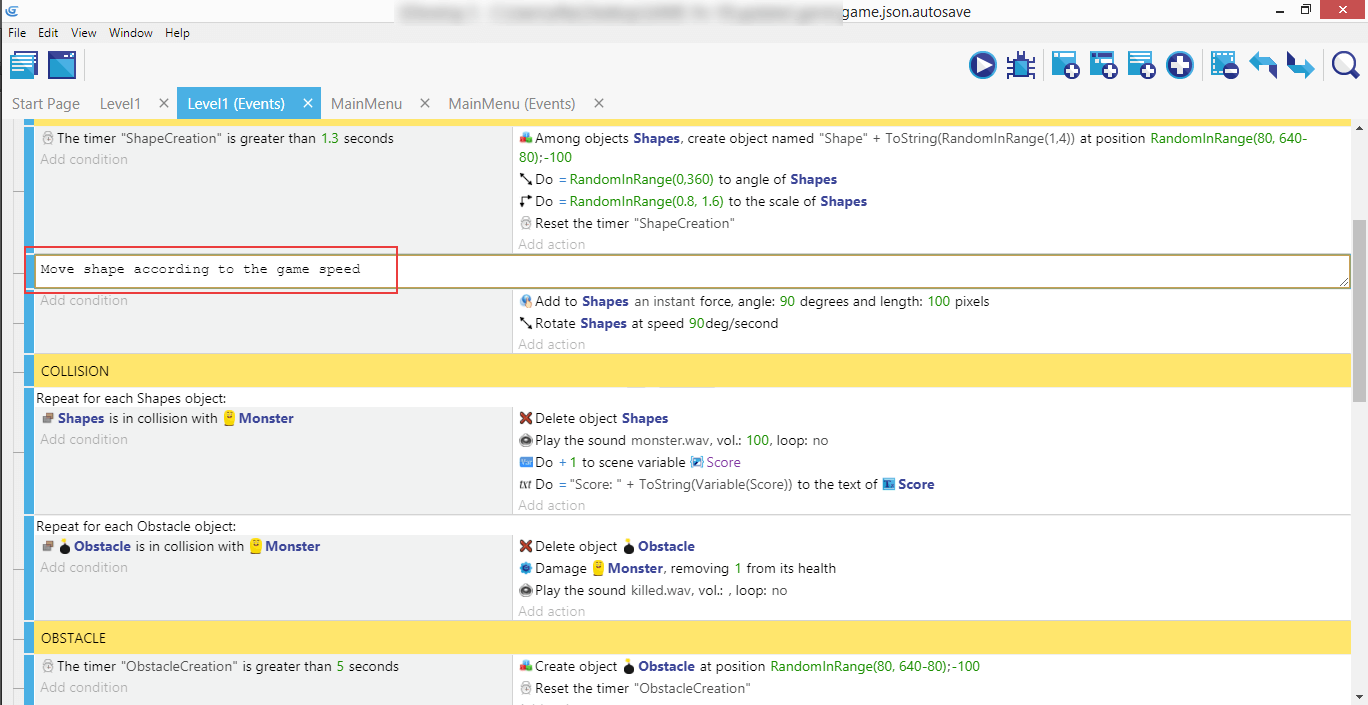Switch to the MainMenu (Events) tab

tap(511, 104)
